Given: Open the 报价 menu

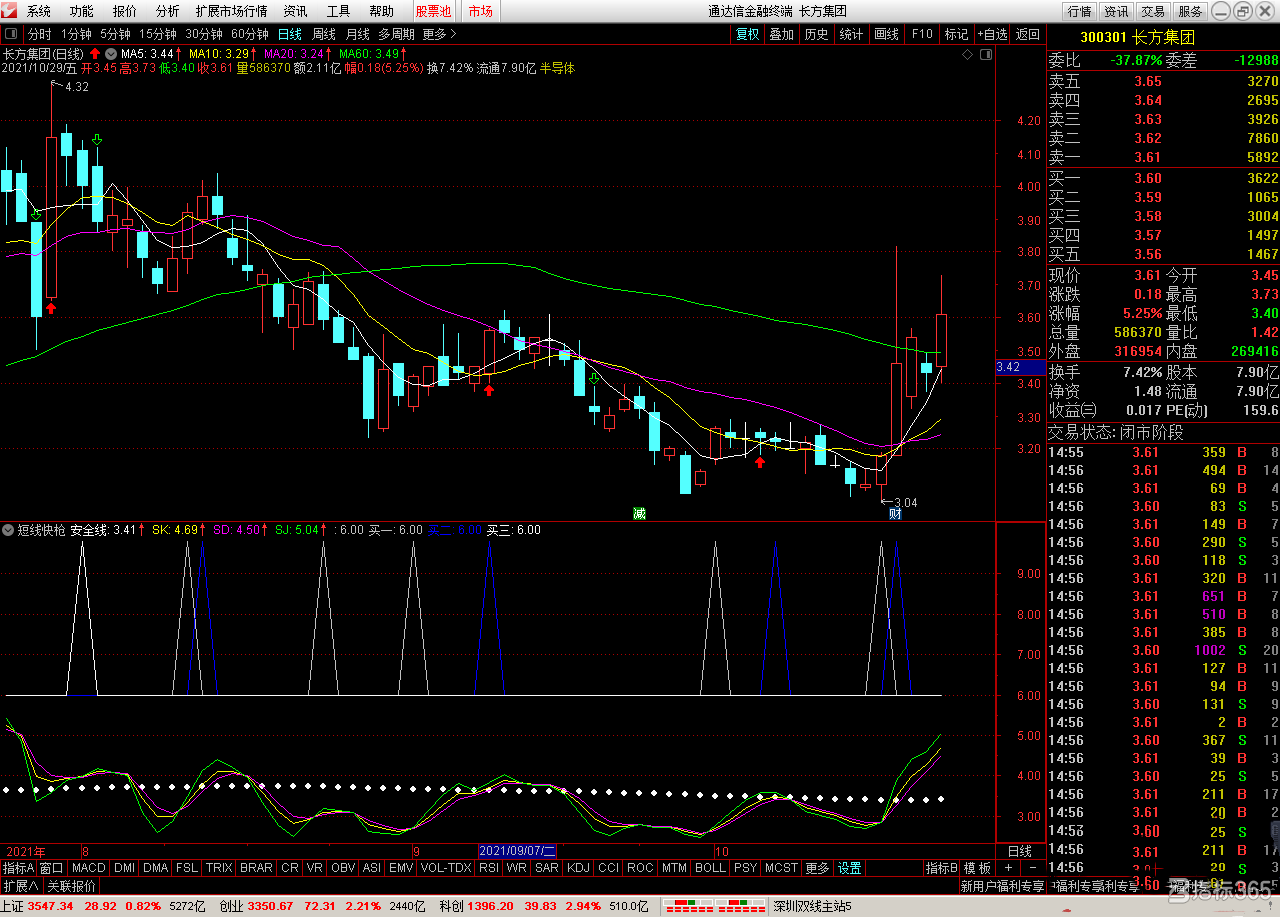Looking at the screenshot, I should 125,11.
